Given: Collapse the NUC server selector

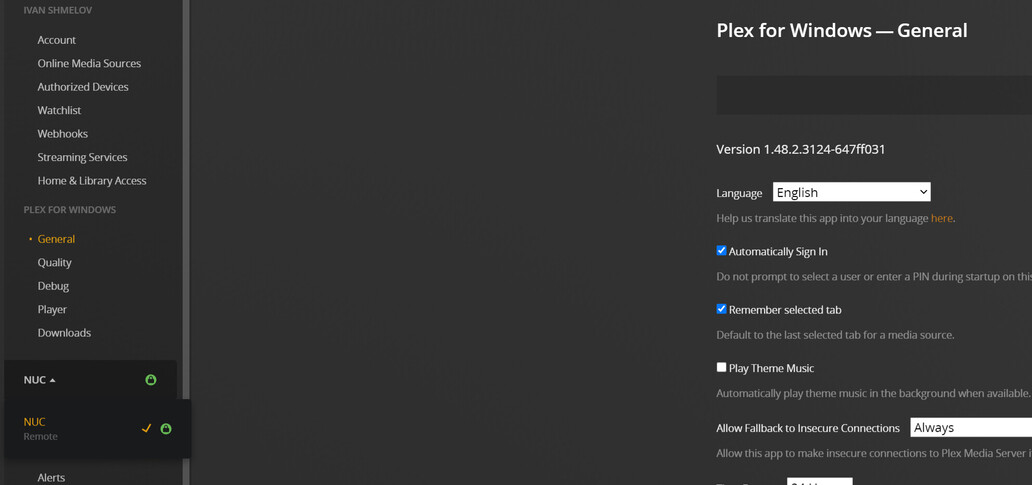Looking at the screenshot, I should point(40,380).
